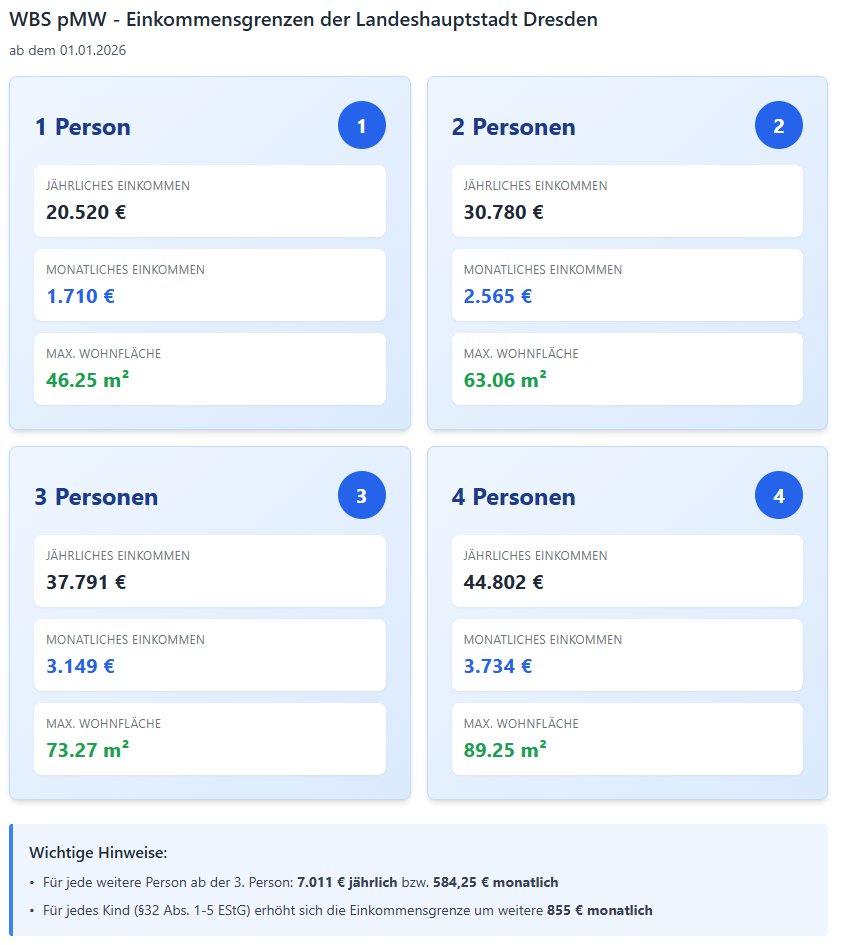The height and width of the screenshot is (945, 843).
Task: Click the blue circle badge numbered 2
Action: [x=779, y=126]
